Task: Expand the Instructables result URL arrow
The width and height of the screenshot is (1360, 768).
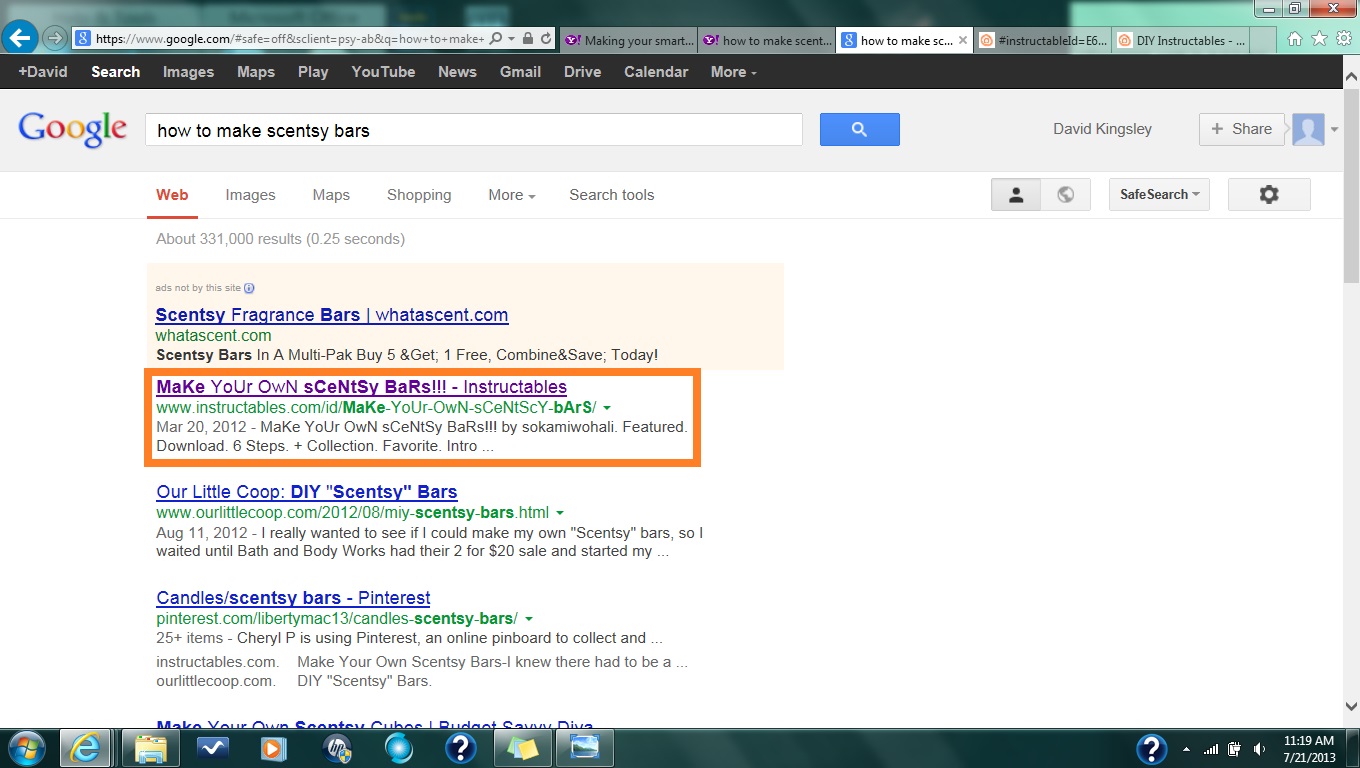Action: click(x=607, y=408)
